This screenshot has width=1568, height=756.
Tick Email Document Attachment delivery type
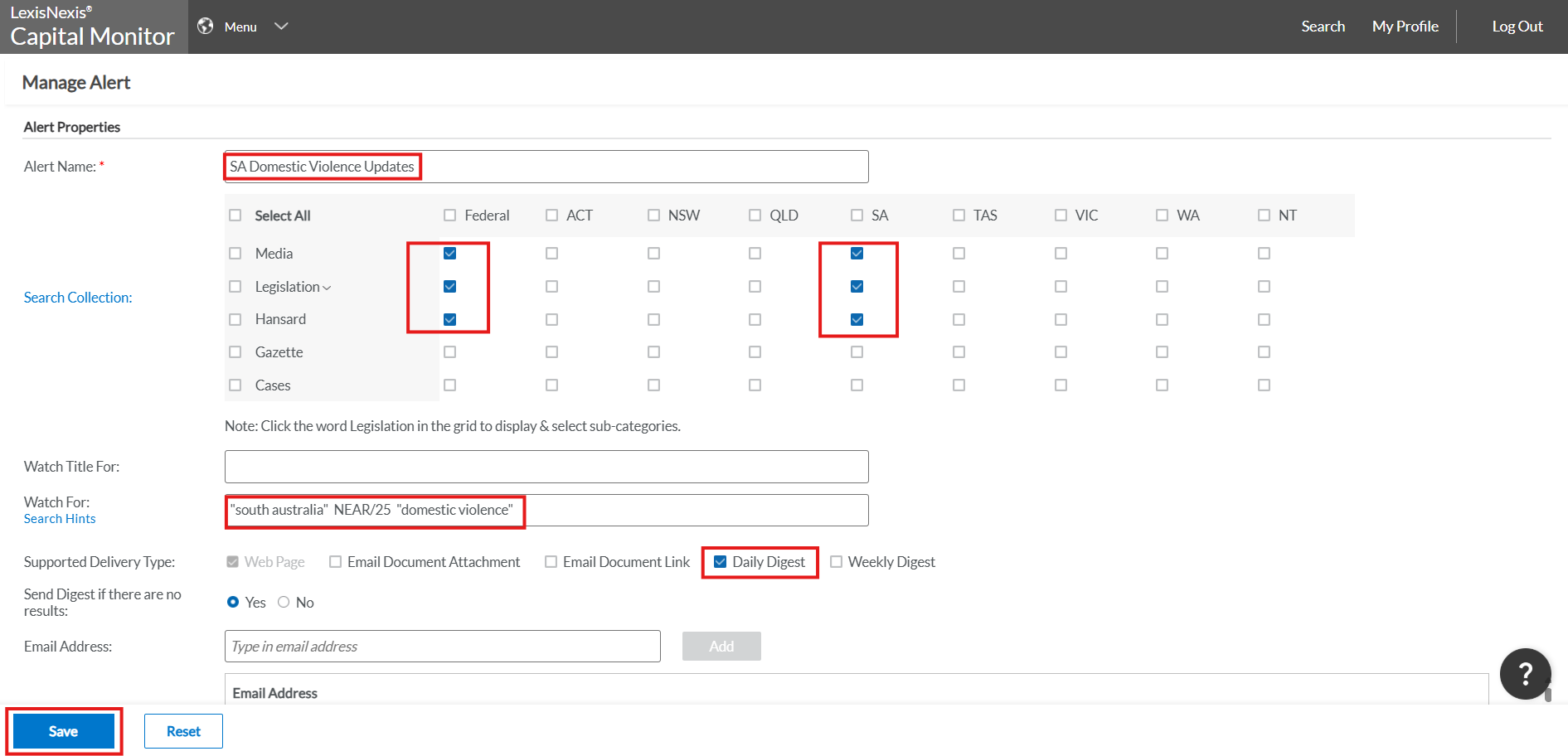[x=336, y=562]
